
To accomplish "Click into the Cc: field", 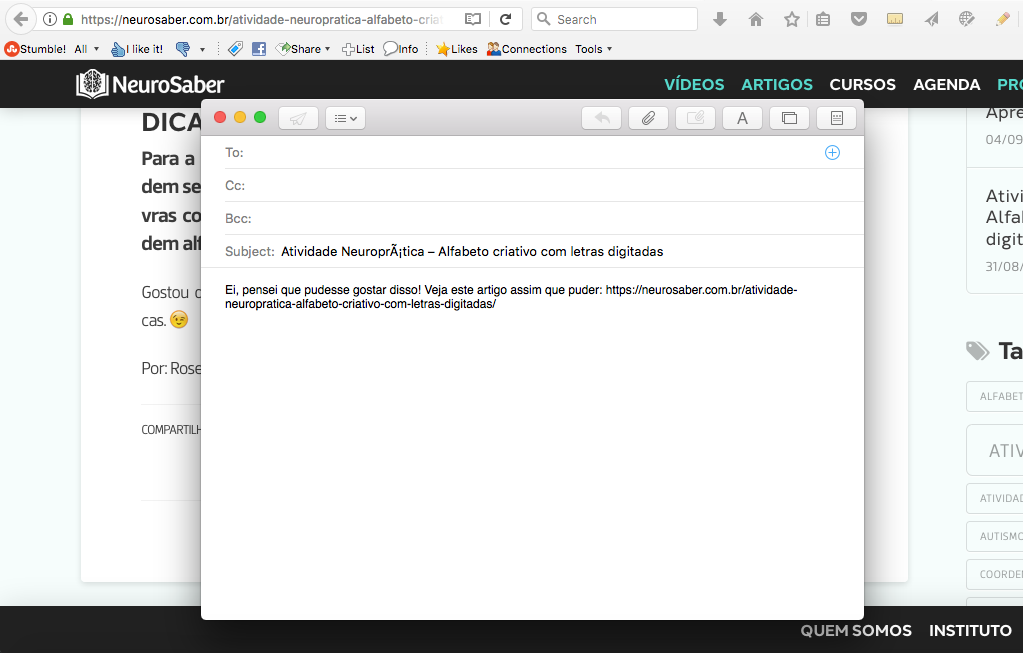I will point(550,186).
